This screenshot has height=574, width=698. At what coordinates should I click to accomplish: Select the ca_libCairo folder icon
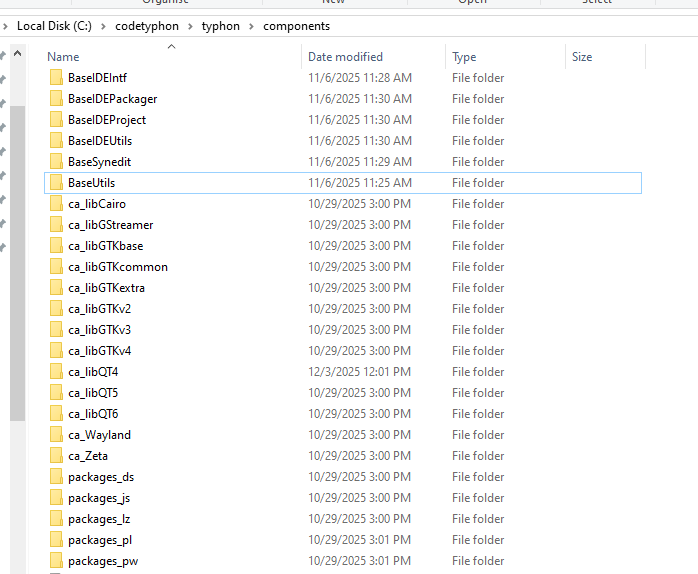56,204
